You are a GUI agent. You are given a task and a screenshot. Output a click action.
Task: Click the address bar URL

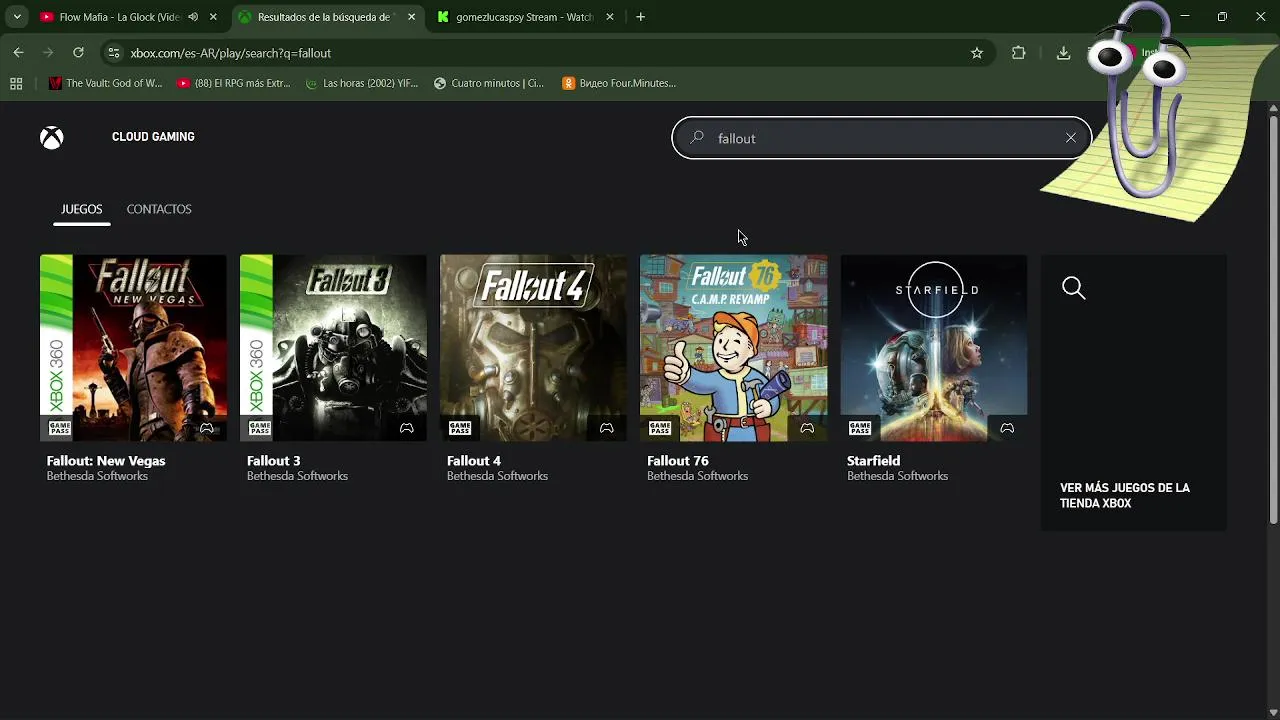click(230, 53)
